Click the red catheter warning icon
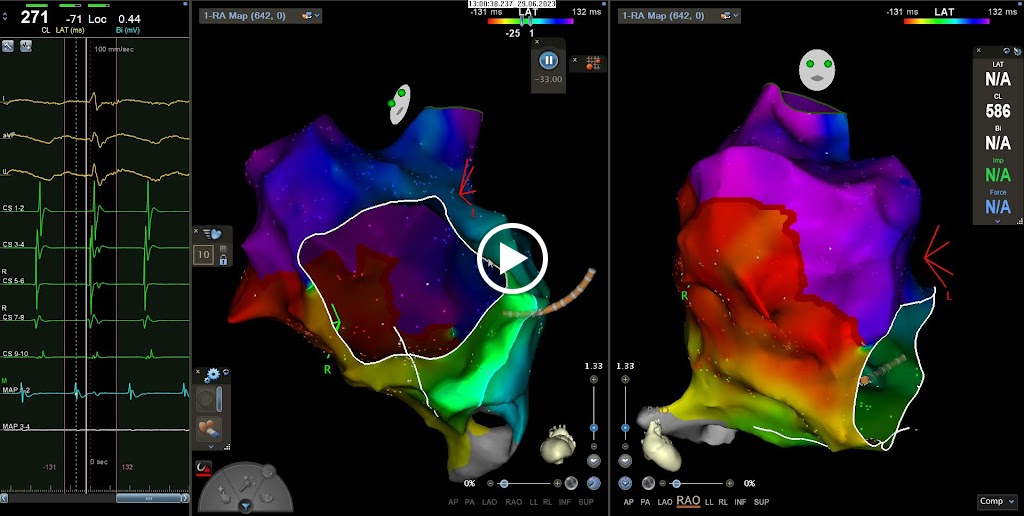 pyautogui.click(x=203, y=467)
